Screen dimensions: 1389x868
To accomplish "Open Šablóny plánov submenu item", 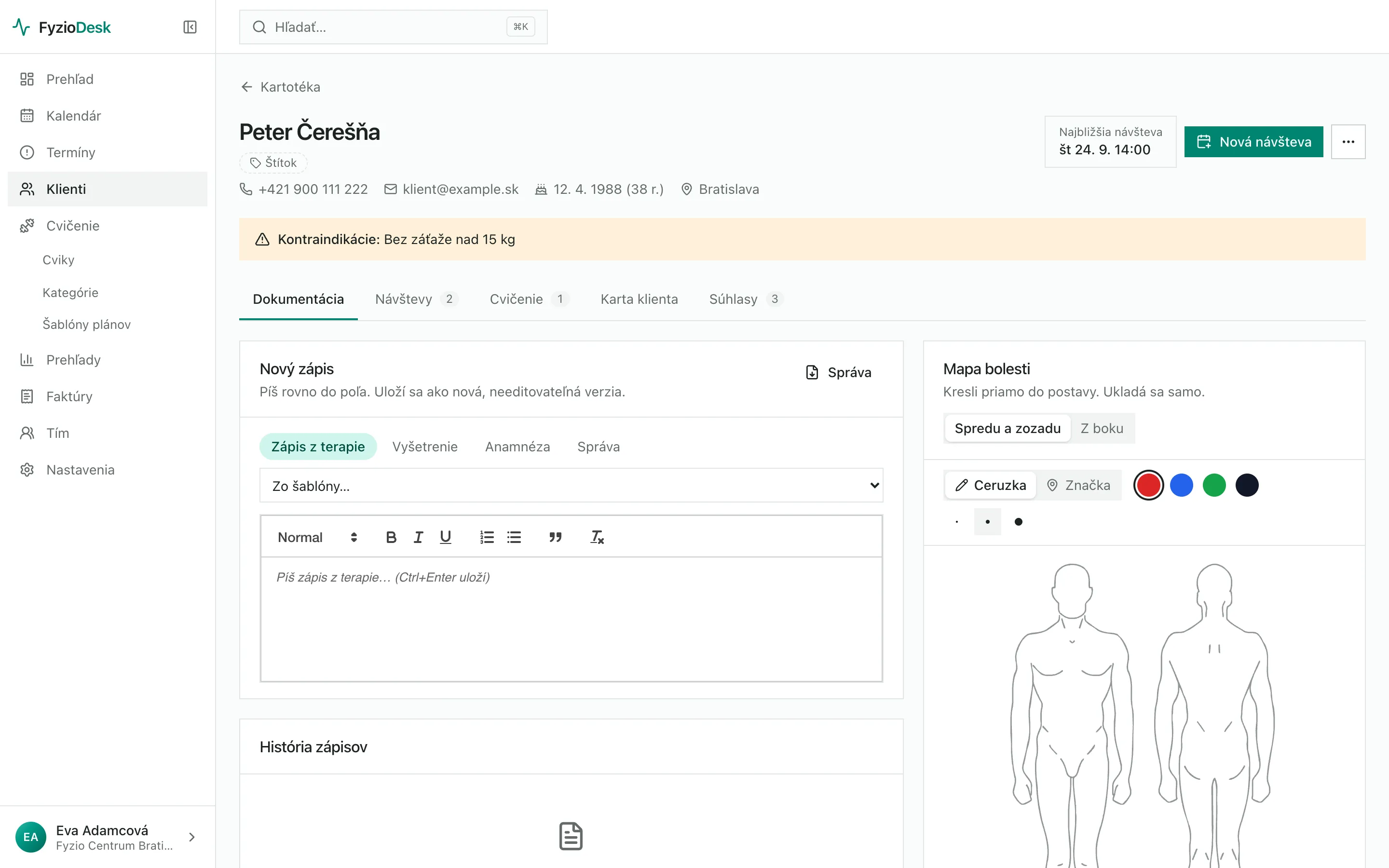I will tap(87, 325).
